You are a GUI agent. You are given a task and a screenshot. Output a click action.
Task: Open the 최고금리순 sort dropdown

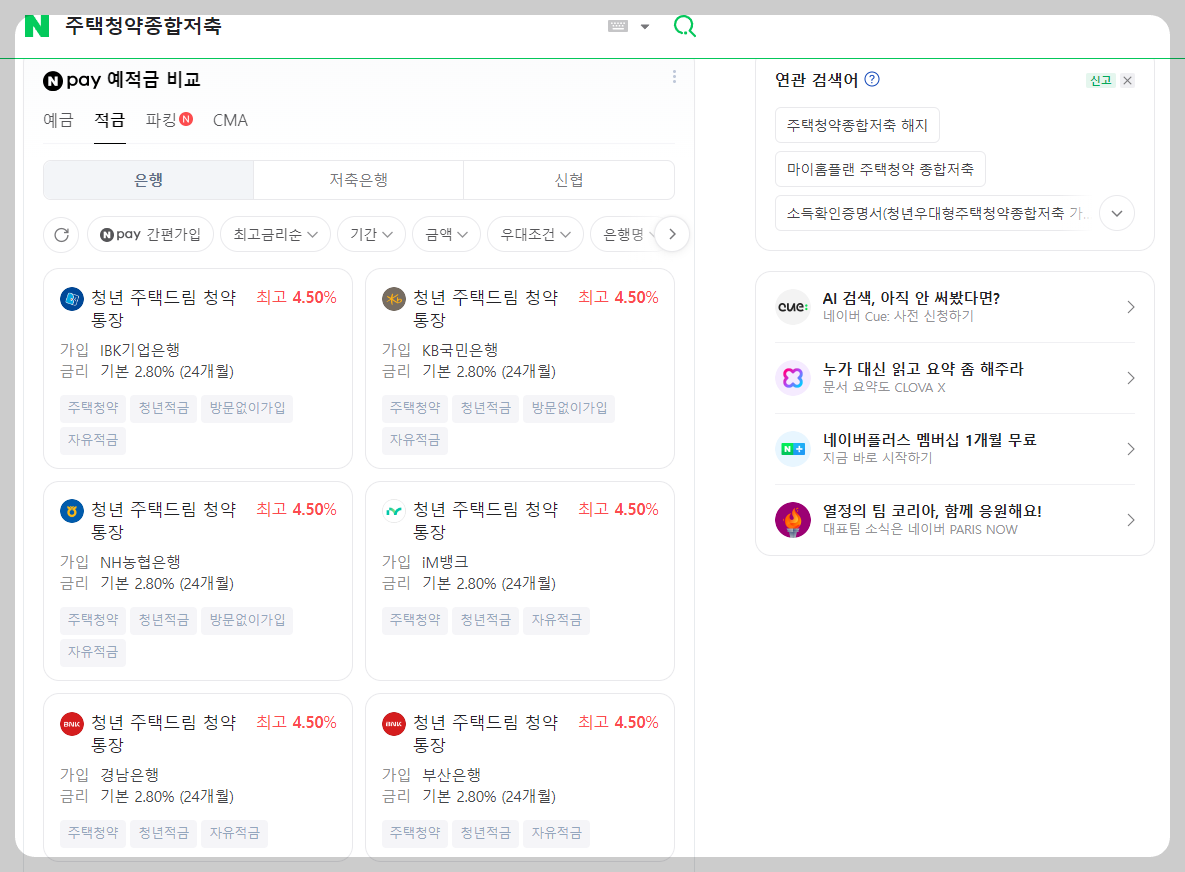[x=276, y=234]
